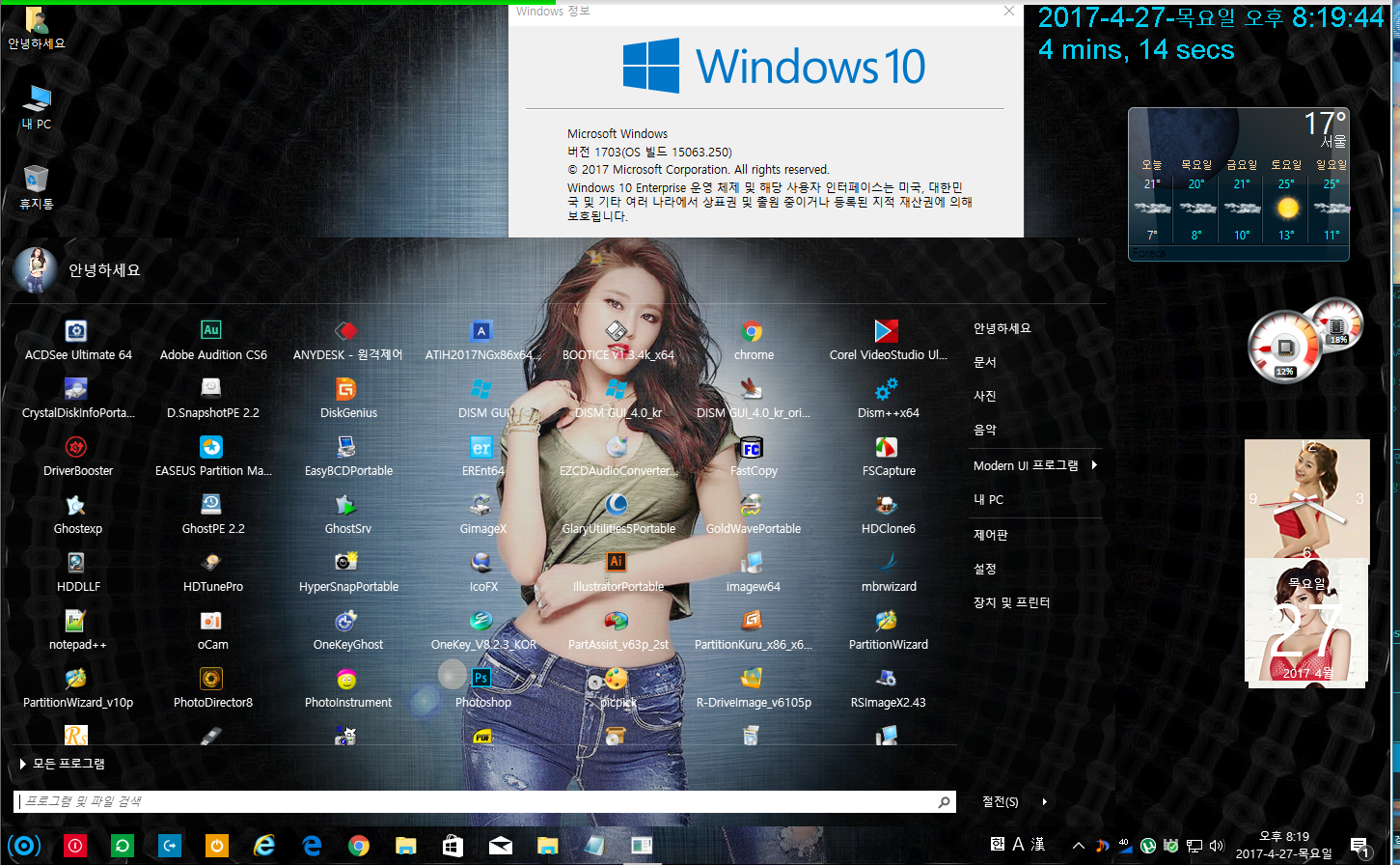The image size is (1400, 865).
Task: Click the volume speaker tray icon
Action: (x=1217, y=846)
